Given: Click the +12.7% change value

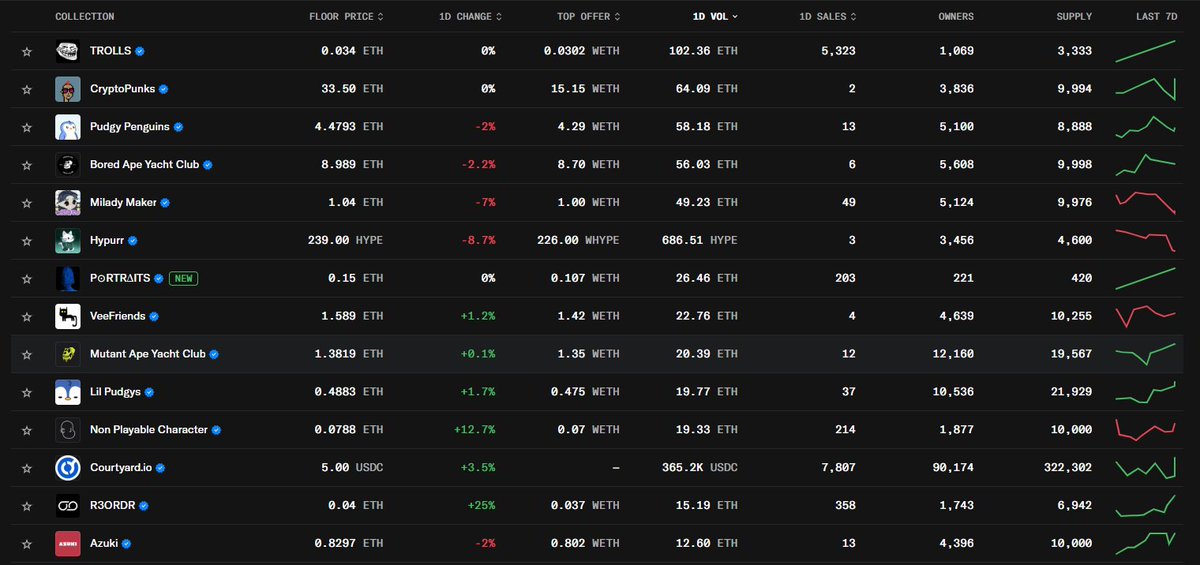Looking at the screenshot, I should pos(474,430).
